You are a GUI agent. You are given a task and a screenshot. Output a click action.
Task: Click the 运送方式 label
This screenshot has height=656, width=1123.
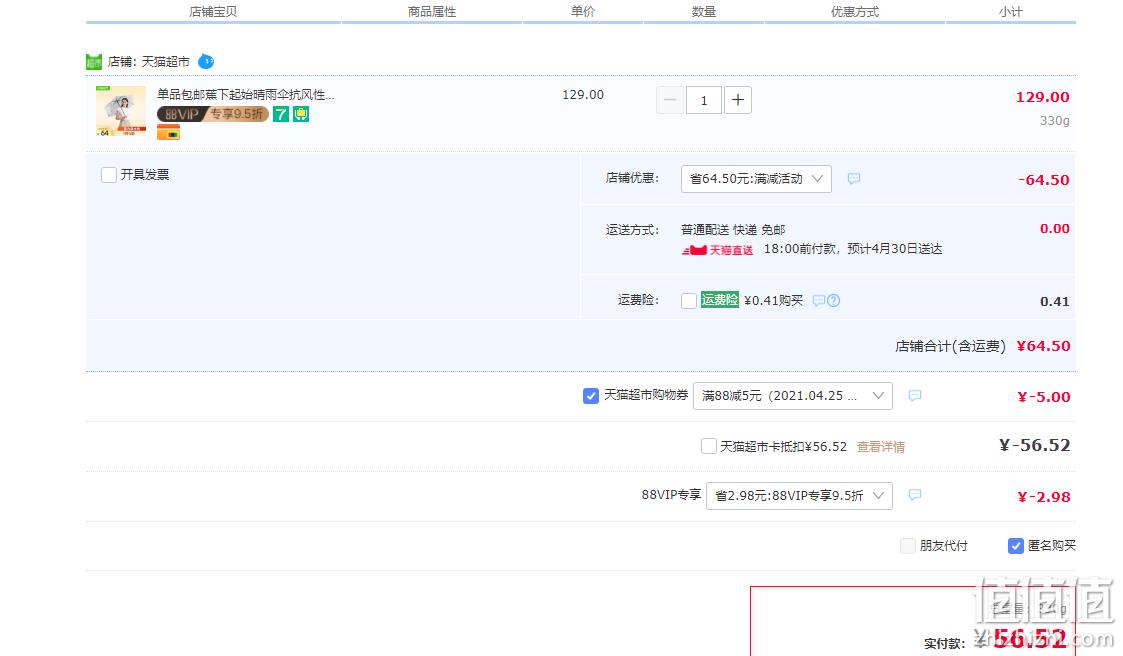coord(632,230)
